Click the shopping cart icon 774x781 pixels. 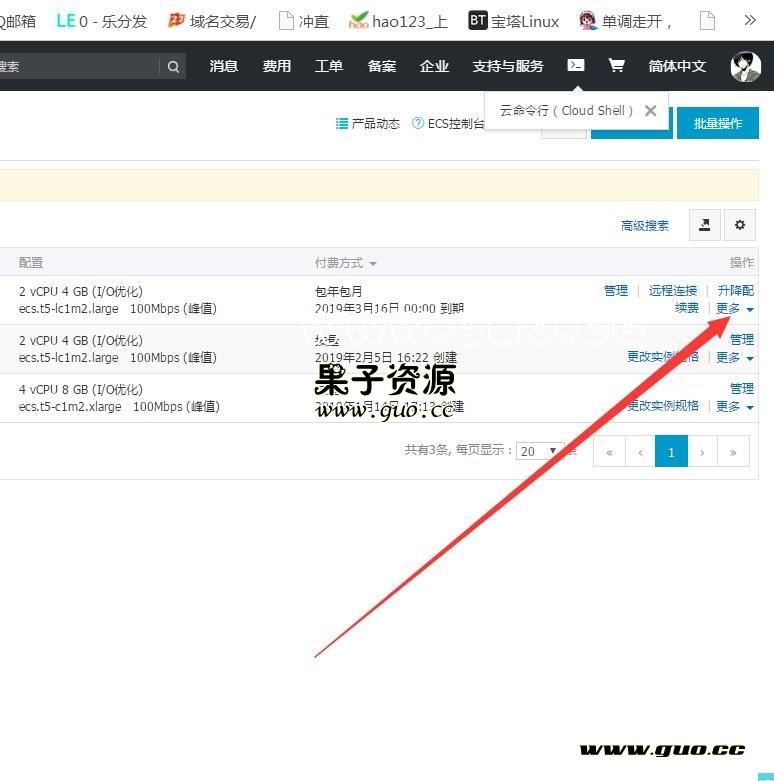617,65
